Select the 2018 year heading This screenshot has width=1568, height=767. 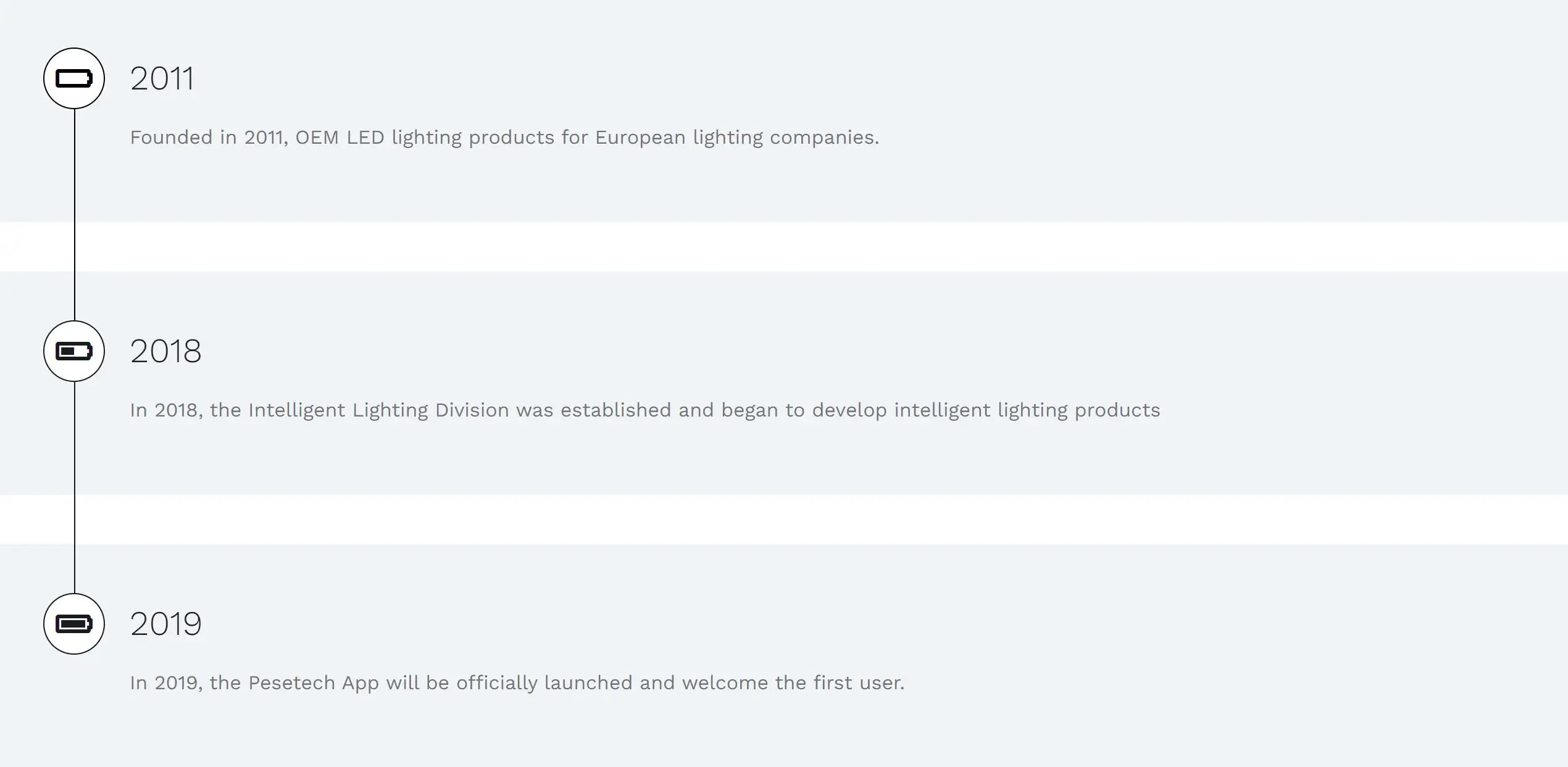[x=165, y=352]
